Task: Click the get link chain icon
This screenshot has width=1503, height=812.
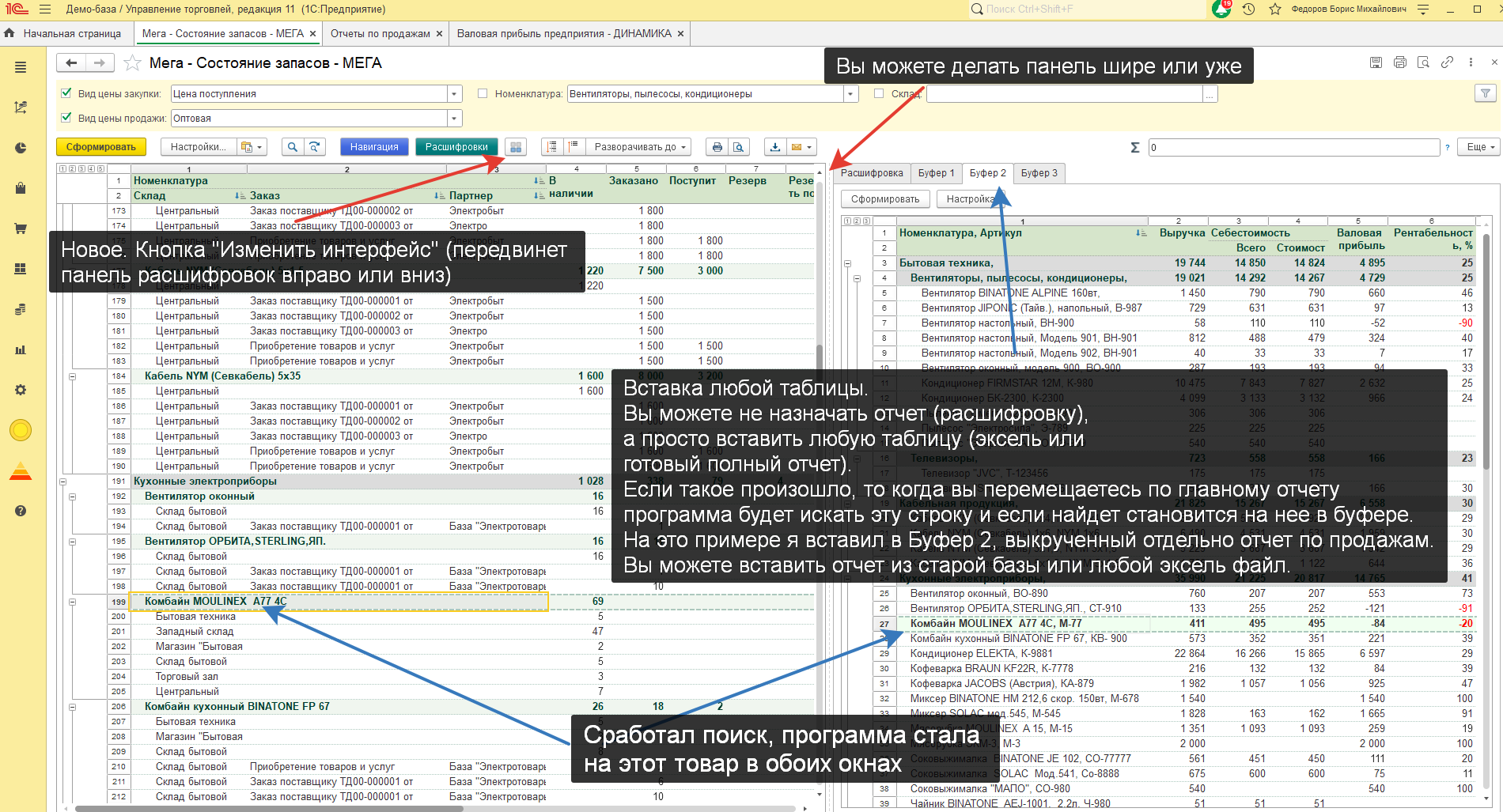Action: point(1447,62)
